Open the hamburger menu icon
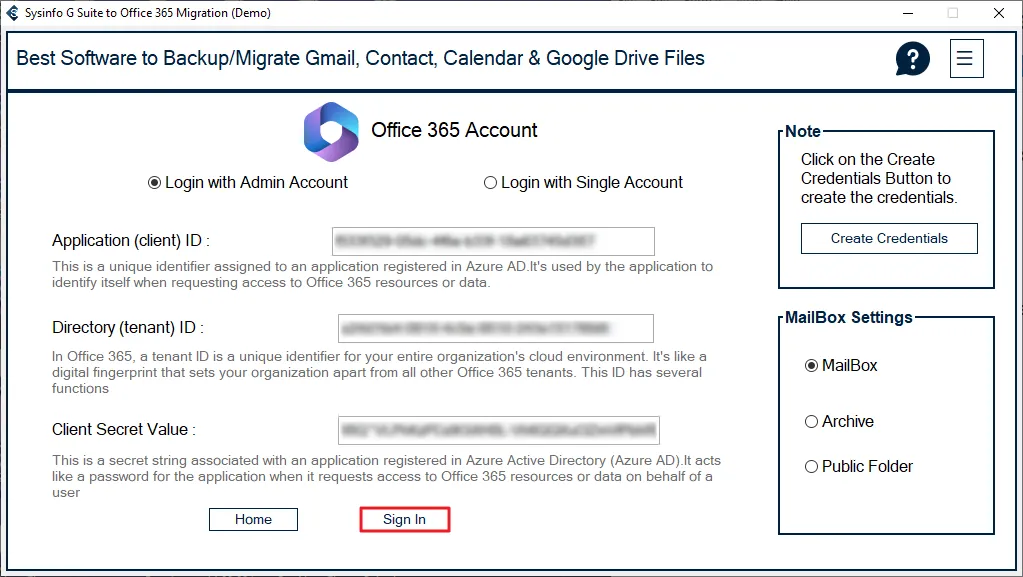The height and width of the screenshot is (577, 1023). 966,59
